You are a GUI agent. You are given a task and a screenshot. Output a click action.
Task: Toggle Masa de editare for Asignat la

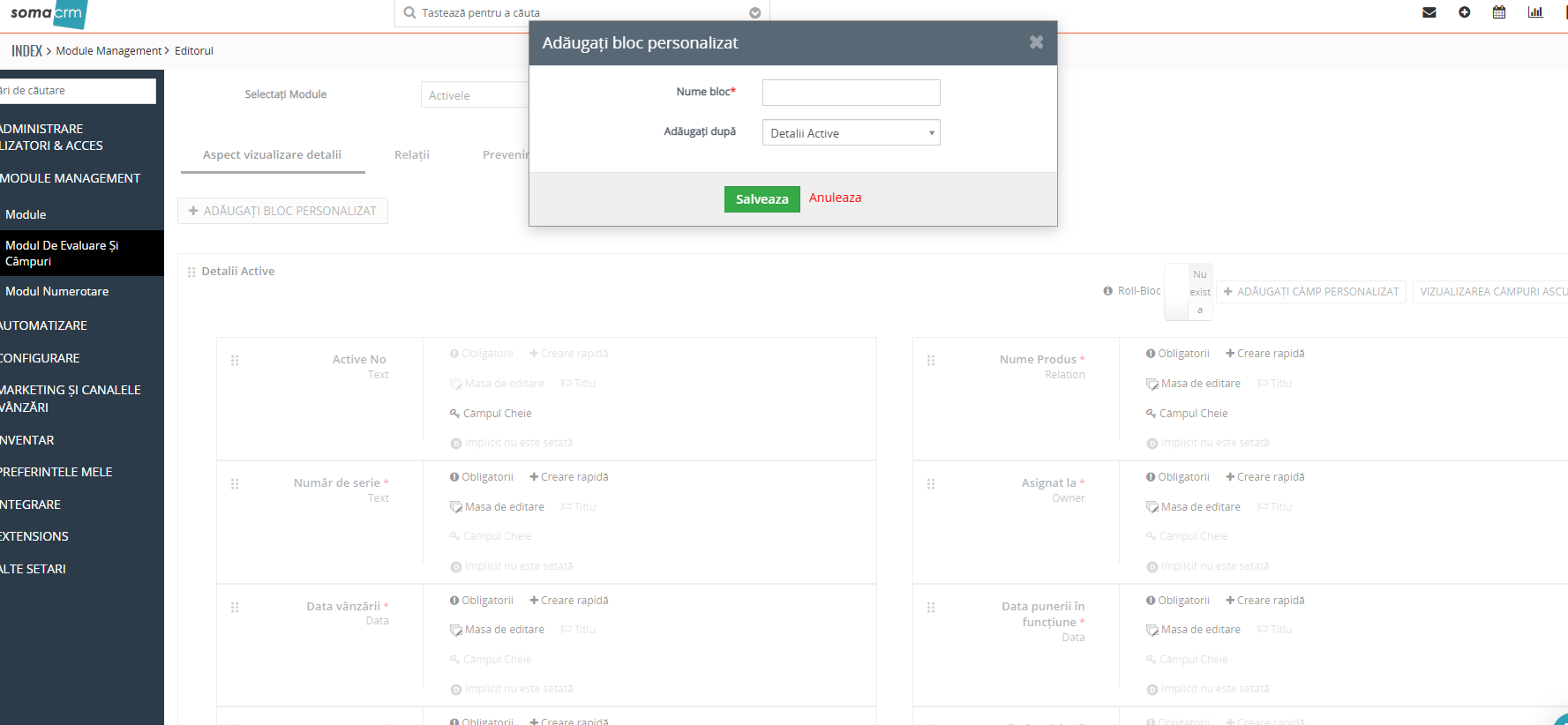pos(1193,507)
